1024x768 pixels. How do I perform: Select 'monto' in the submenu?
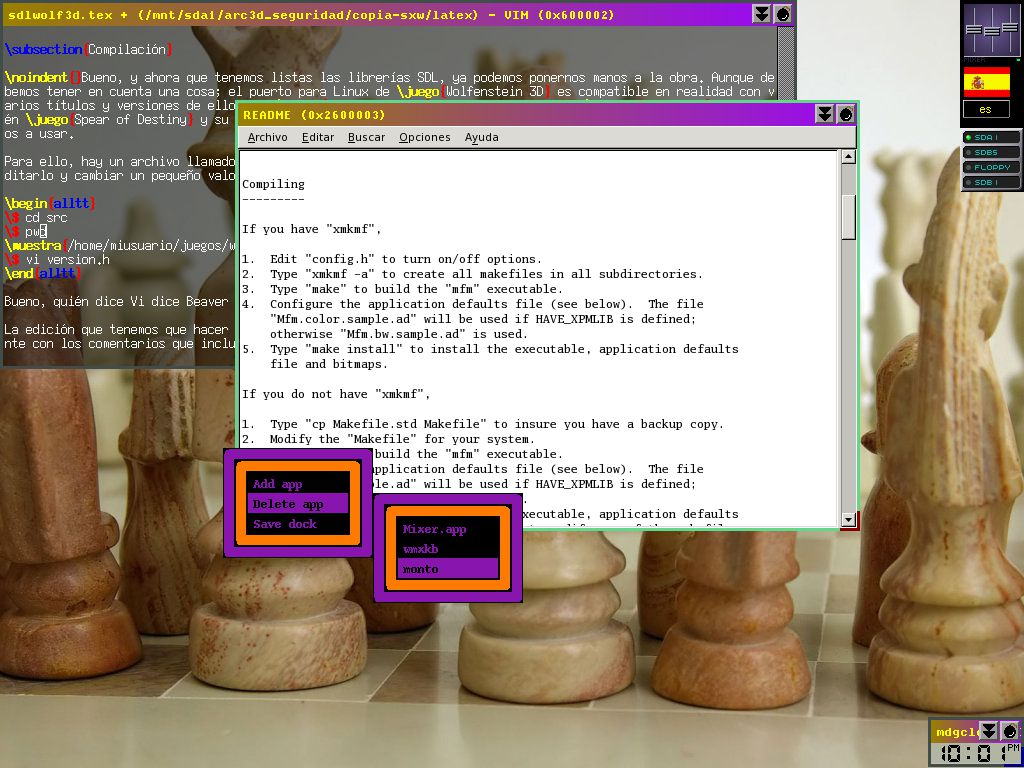coord(448,569)
